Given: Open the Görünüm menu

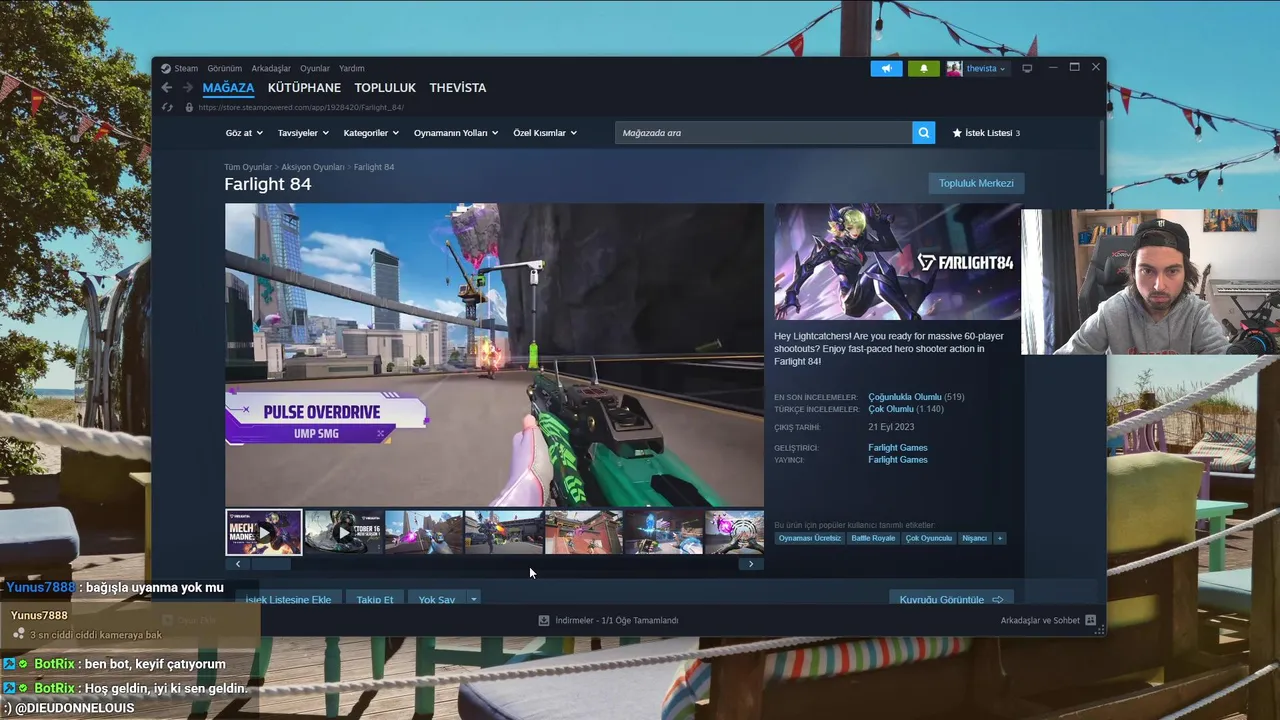Looking at the screenshot, I should pyautogui.click(x=225, y=68).
